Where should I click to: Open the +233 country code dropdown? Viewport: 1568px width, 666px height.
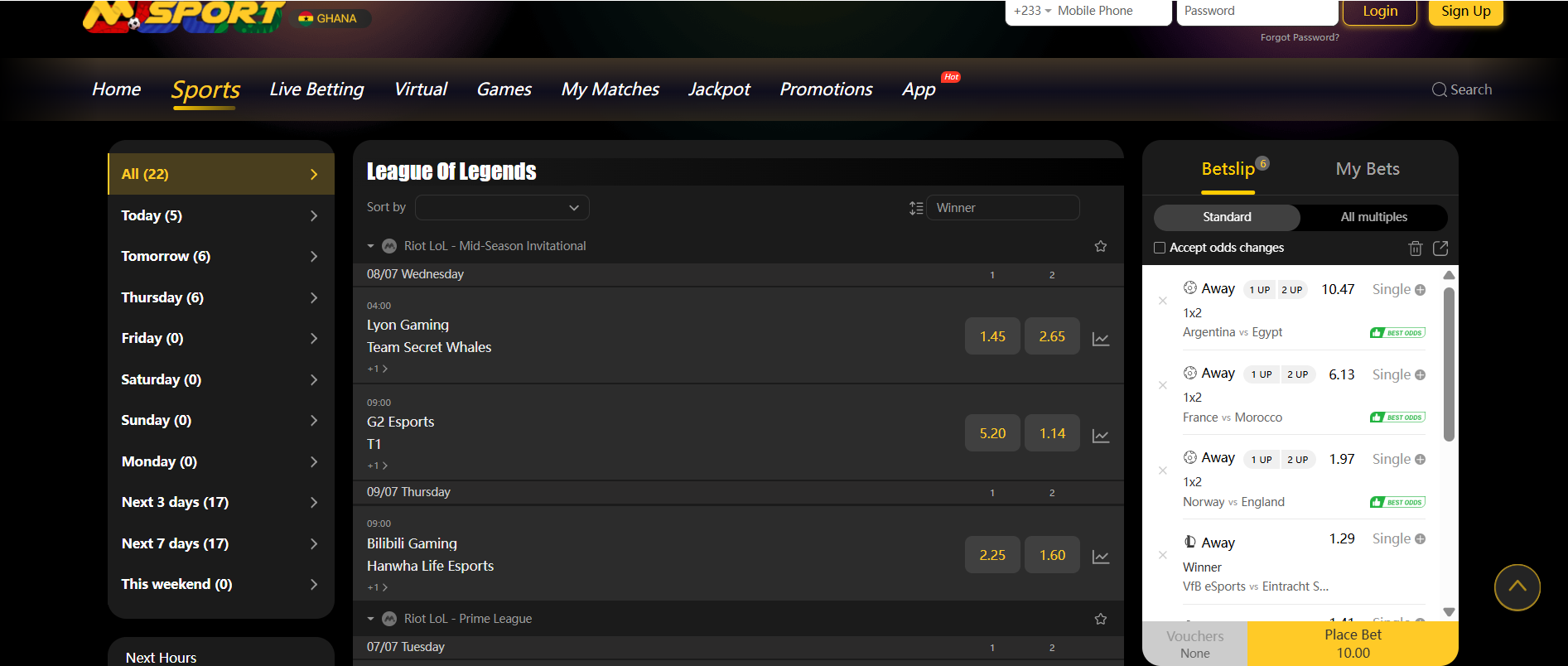(1032, 11)
